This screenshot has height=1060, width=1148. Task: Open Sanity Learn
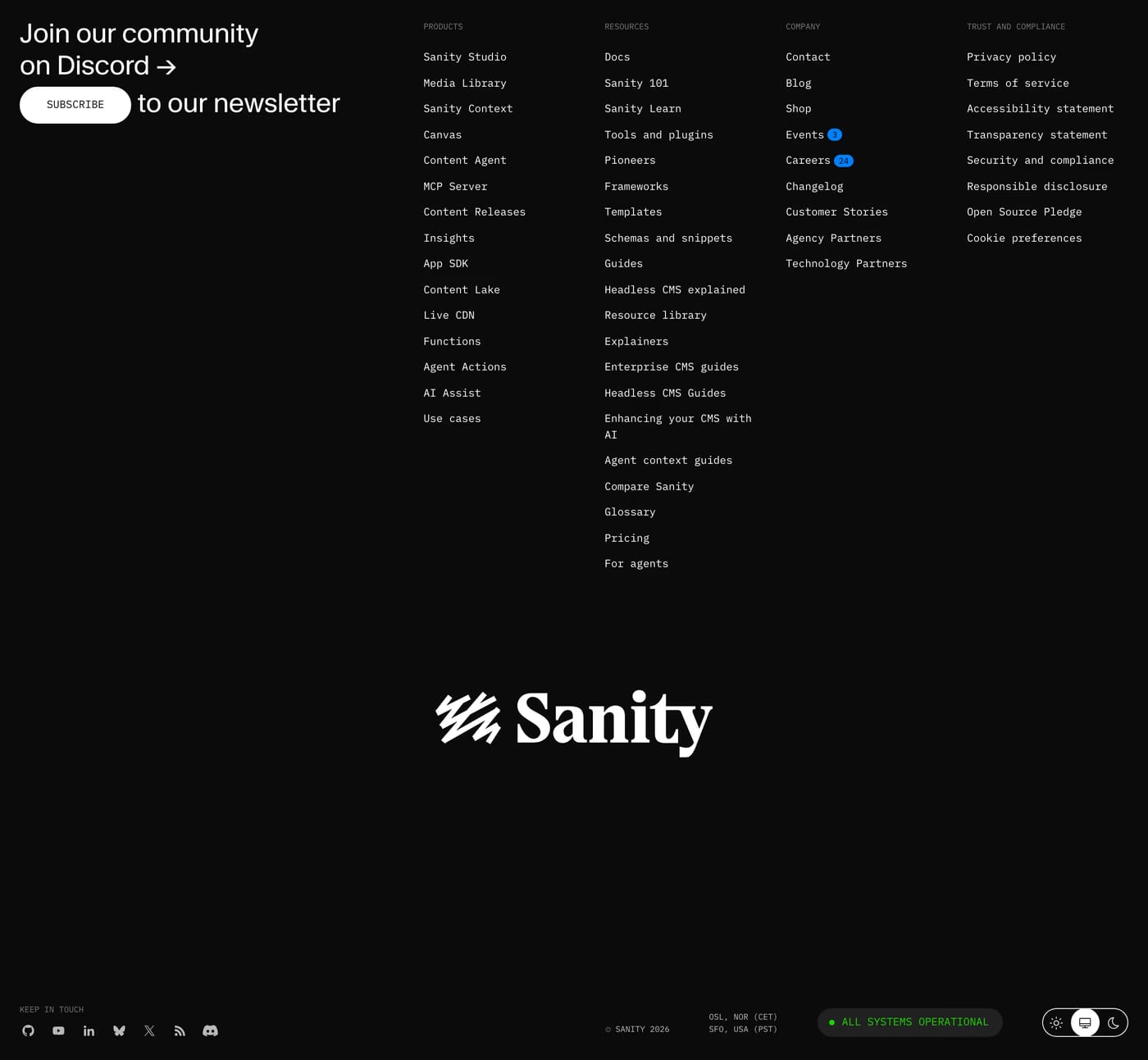coord(643,108)
